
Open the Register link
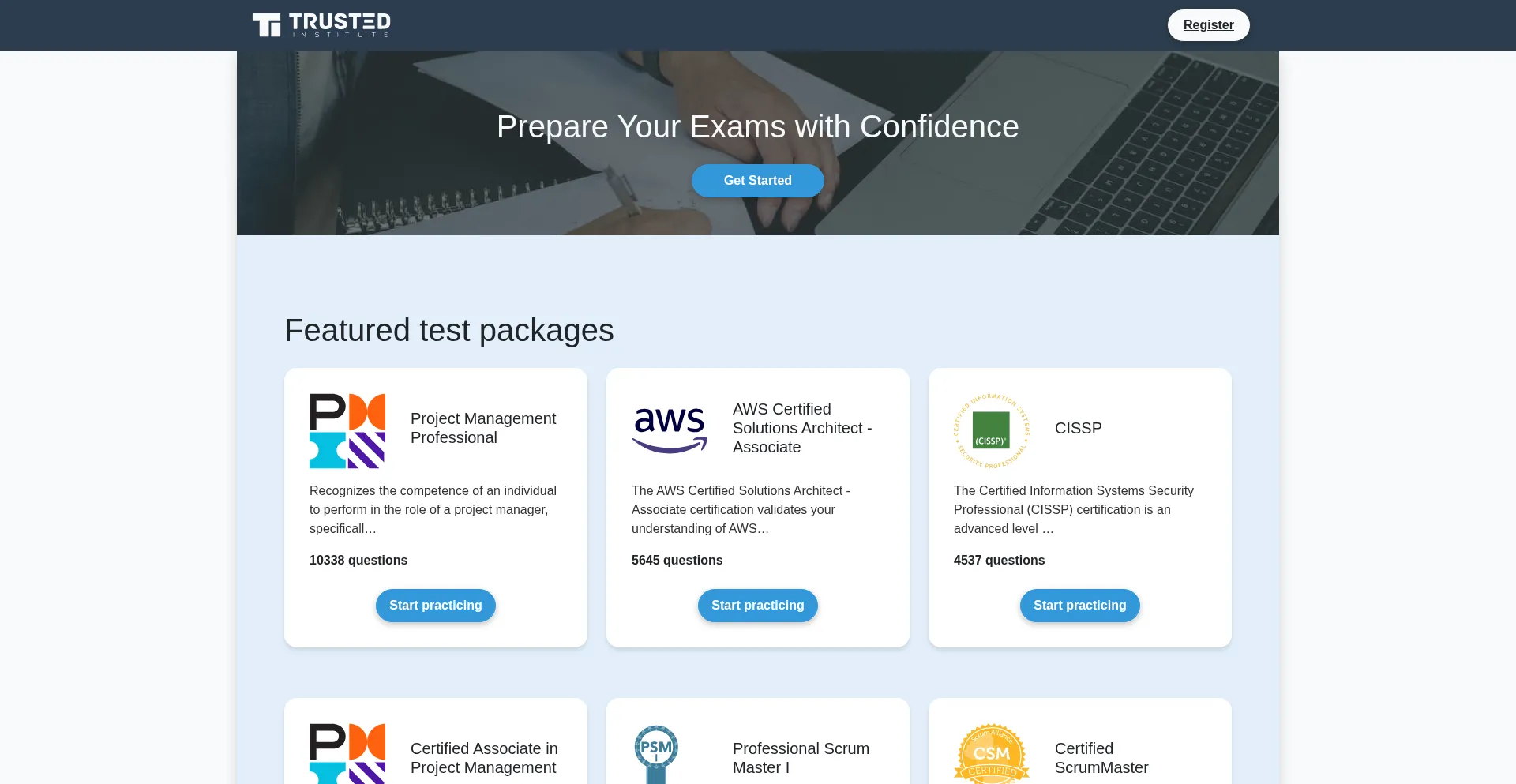tap(1208, 25)
